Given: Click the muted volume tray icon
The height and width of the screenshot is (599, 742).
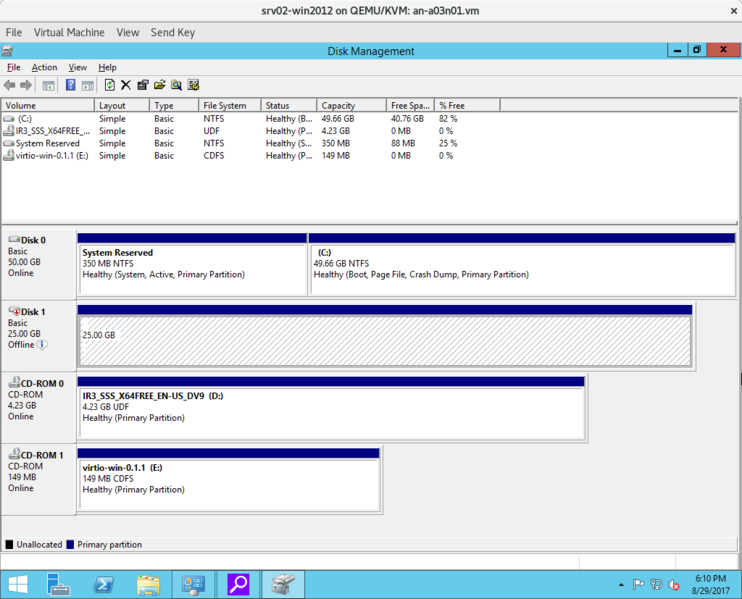Looking at the screenshot, I should (674, 585).
